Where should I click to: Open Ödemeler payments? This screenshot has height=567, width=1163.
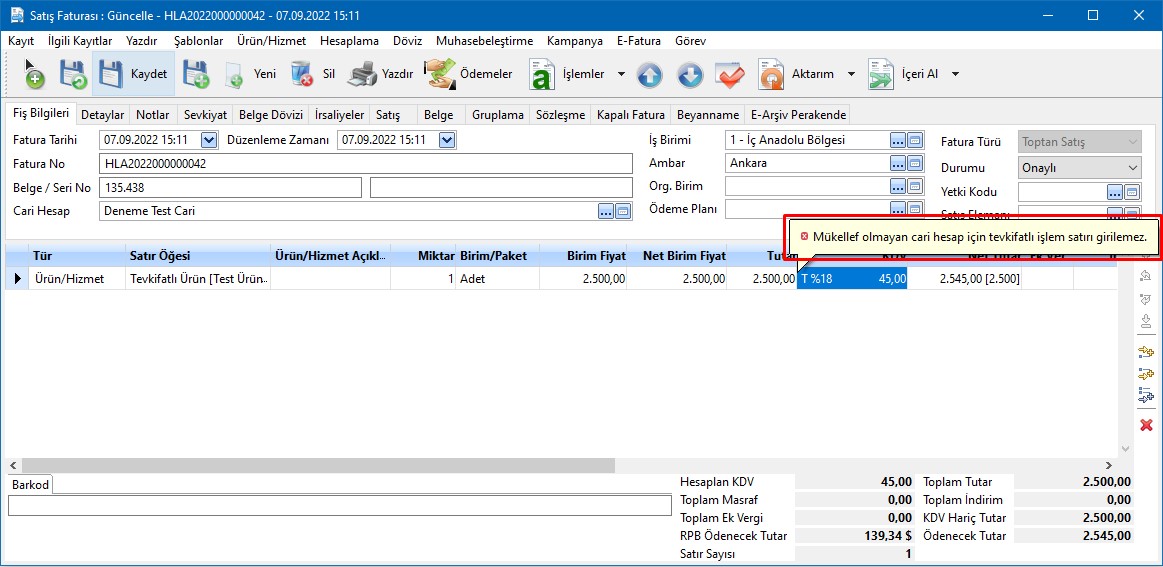pyautogui.click(x=468, y=74)
